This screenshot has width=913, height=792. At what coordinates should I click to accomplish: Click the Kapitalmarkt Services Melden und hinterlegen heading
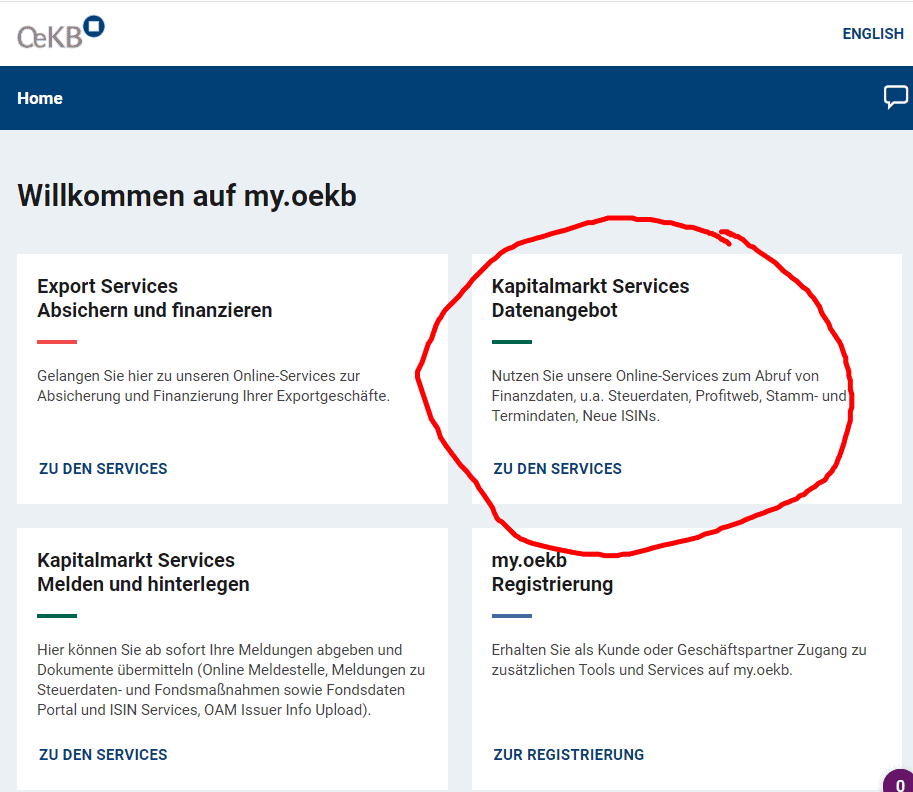(143, 572)
